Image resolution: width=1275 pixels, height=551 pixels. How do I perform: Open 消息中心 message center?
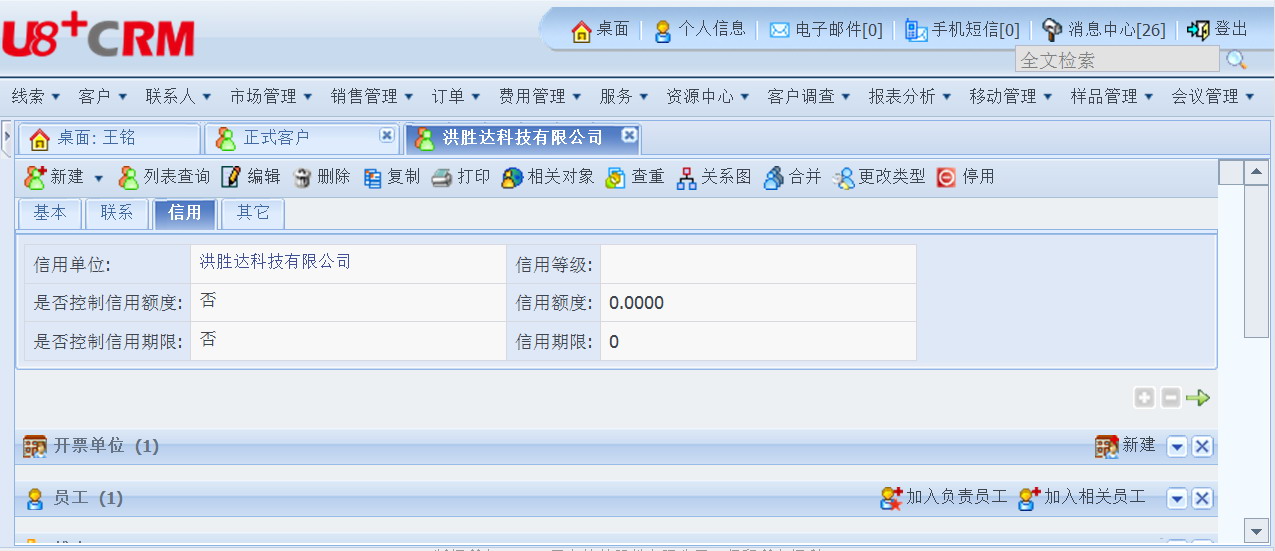click(1103, 30)
